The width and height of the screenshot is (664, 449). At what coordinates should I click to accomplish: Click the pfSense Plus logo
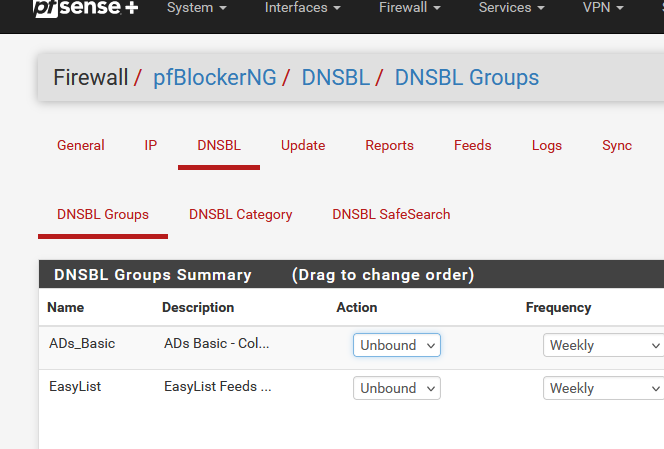(x=86, y=8)
